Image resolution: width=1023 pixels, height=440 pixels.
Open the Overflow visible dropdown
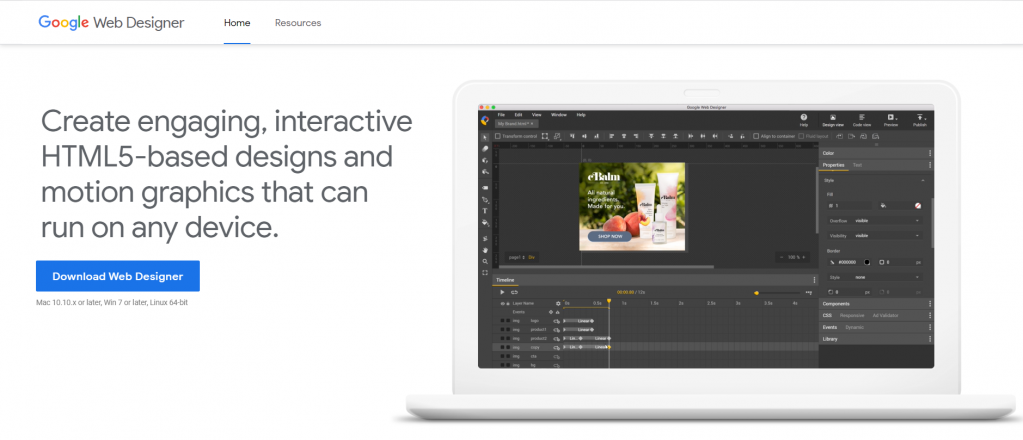tap(874, 221)
